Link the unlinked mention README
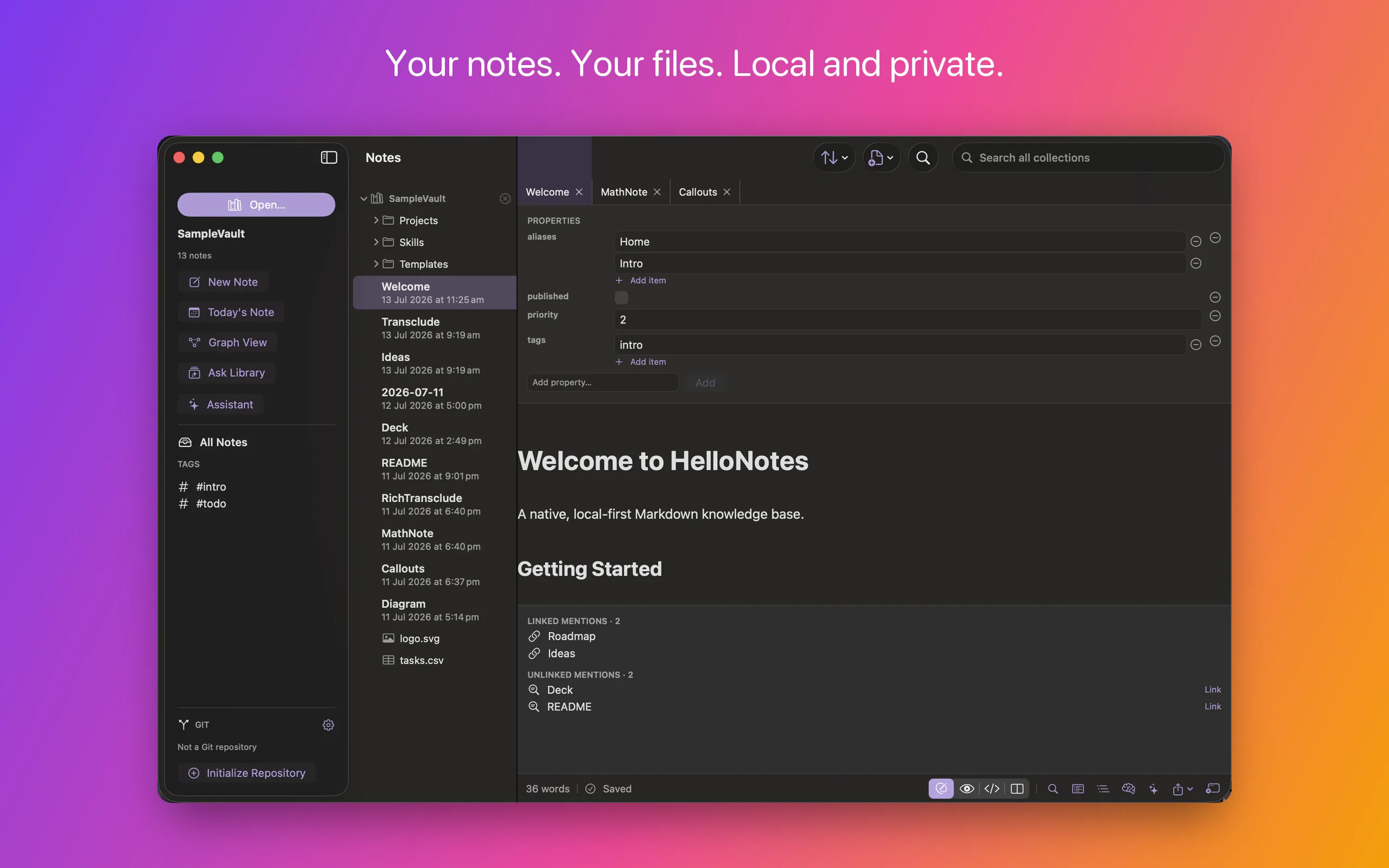 1212,707
